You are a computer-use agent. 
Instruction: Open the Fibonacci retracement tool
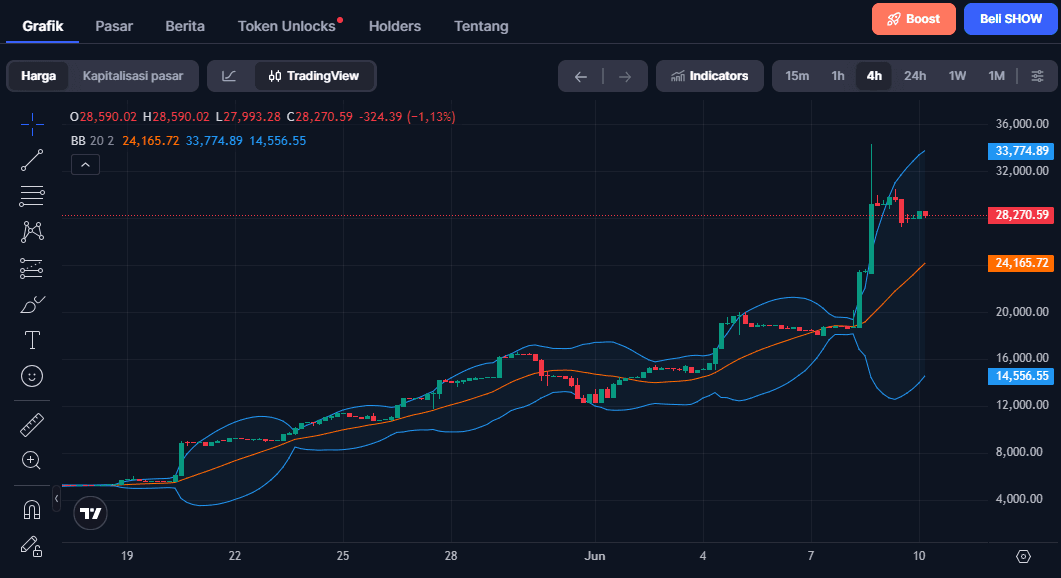click(32, 196)
